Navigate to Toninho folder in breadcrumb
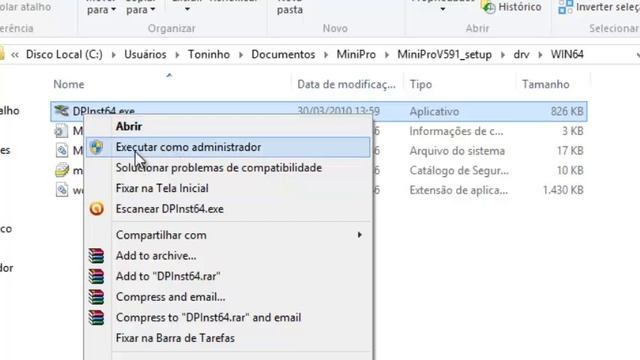The height and width of the screenshot is (360, 640). 209,55
